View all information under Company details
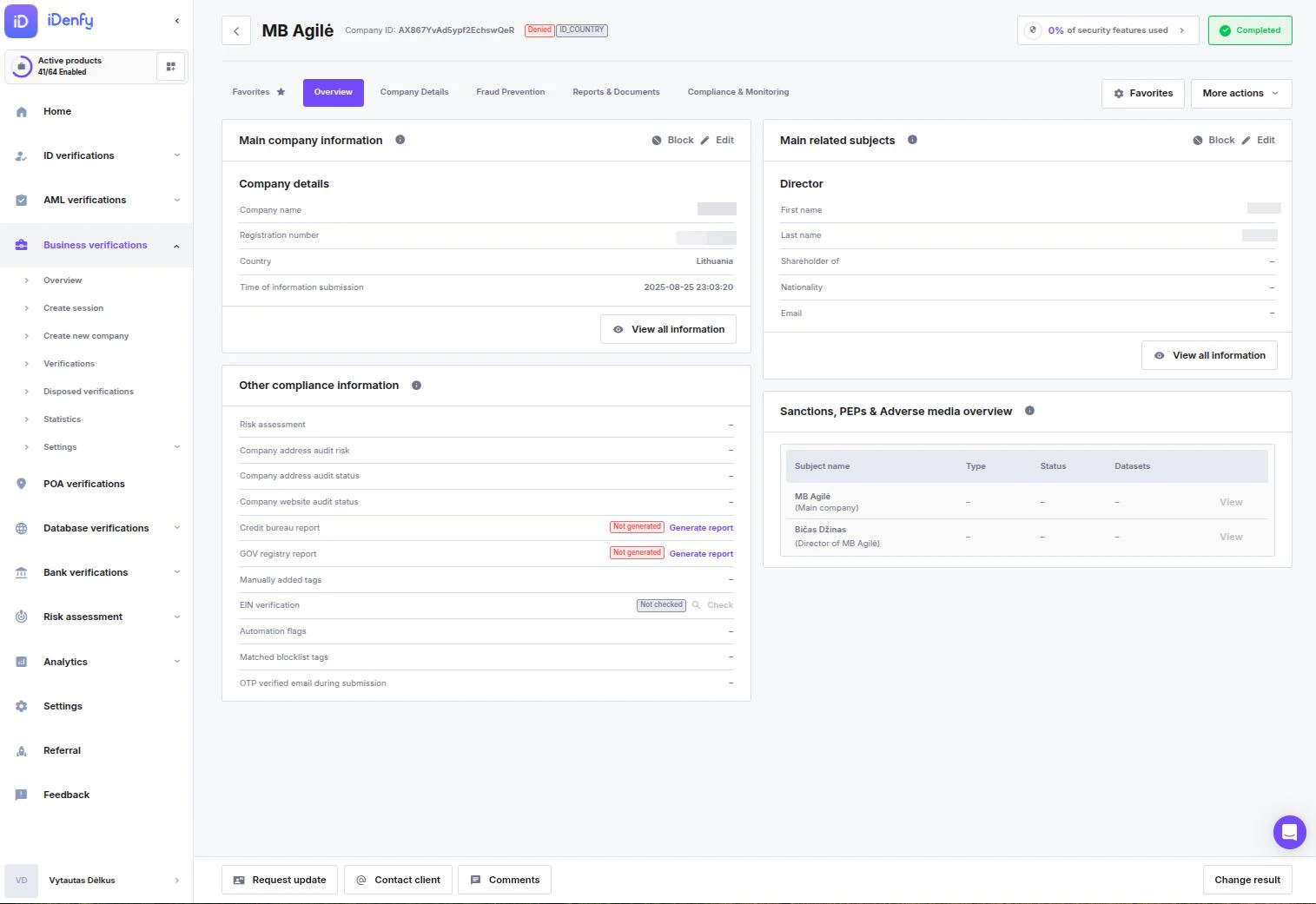This screenshot has width=1316, height=904. click(669, 330)
